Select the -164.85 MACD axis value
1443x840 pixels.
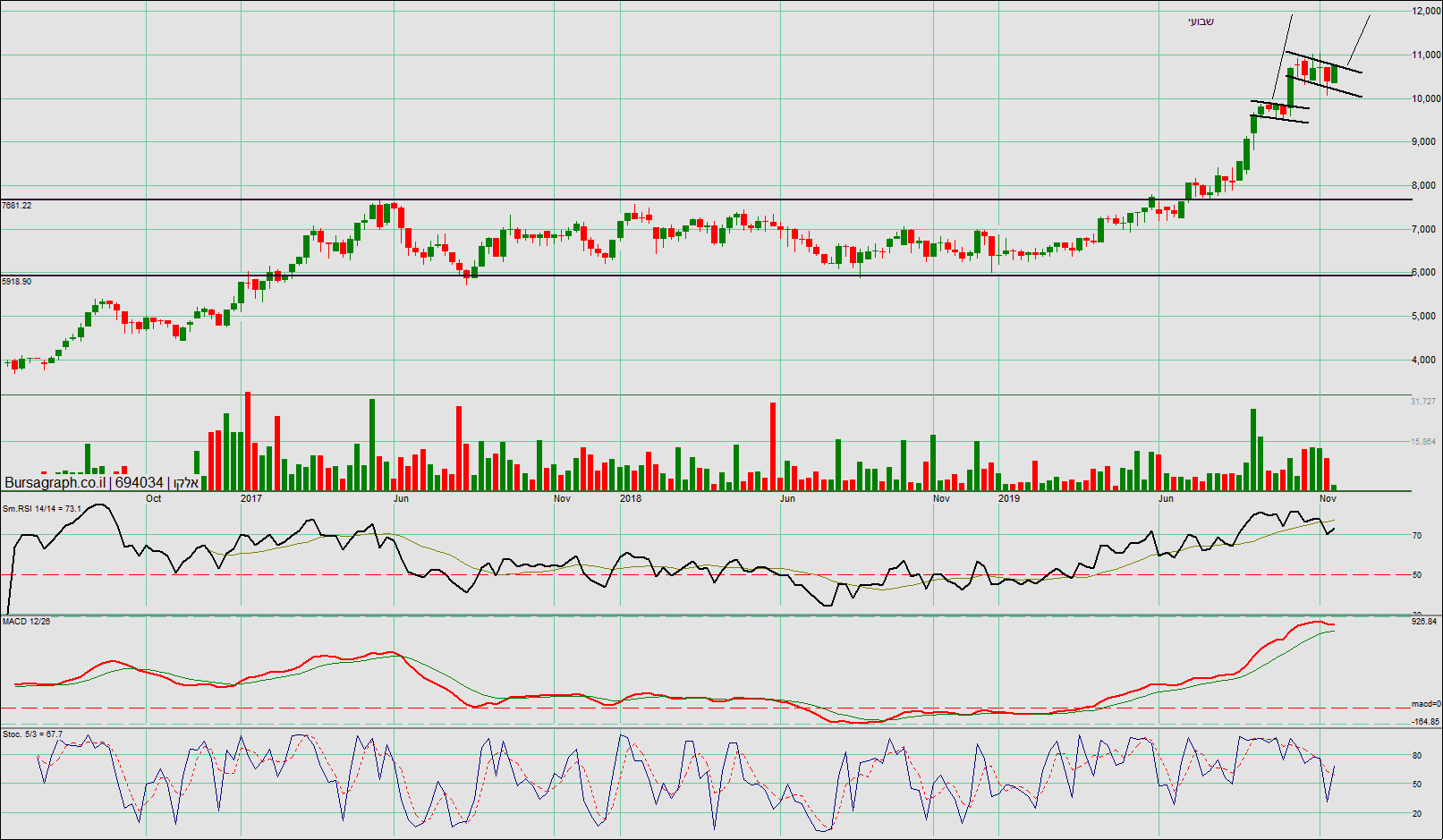point(1425,721)
